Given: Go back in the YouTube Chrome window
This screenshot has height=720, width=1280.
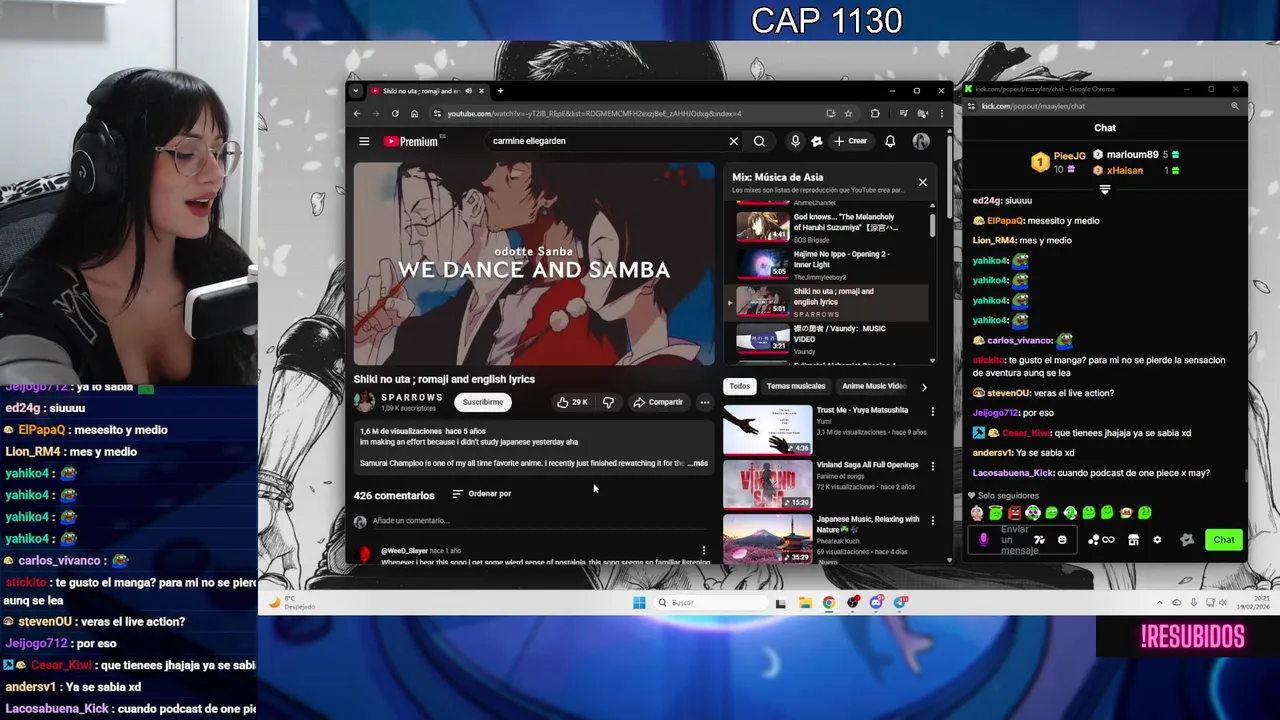Looking at the screenshot, I should click(357, 113).
